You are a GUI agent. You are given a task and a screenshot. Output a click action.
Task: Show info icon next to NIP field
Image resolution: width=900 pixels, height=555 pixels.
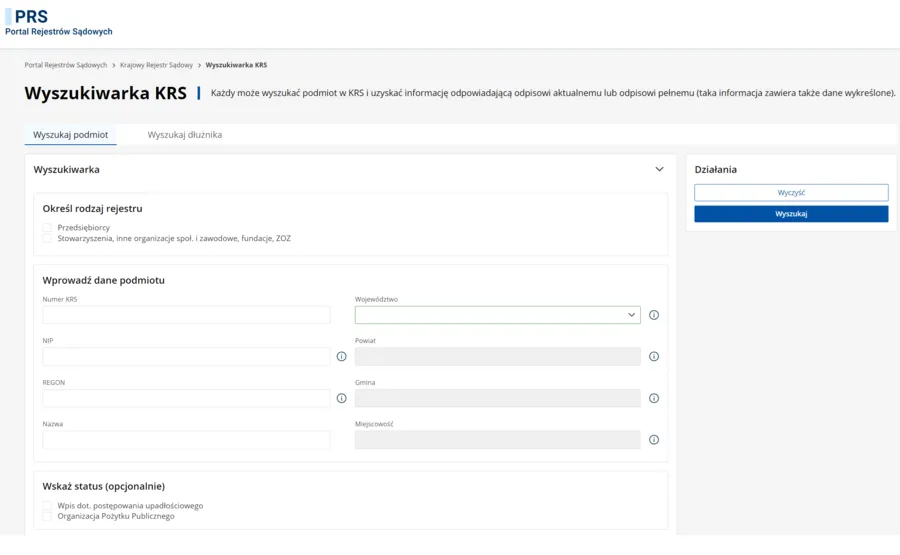(x=342, y=356)
